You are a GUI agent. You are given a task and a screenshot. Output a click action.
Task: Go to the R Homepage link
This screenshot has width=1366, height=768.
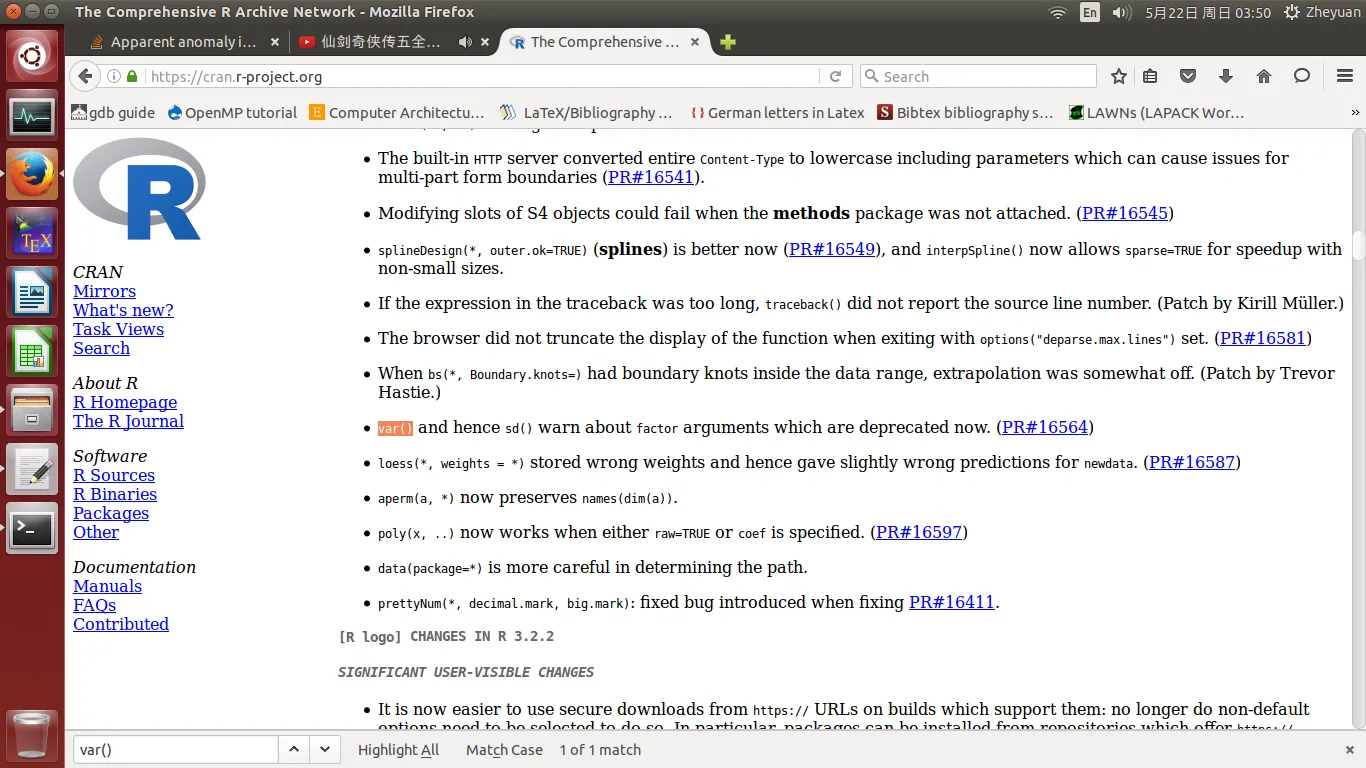(x=125, y=402)
